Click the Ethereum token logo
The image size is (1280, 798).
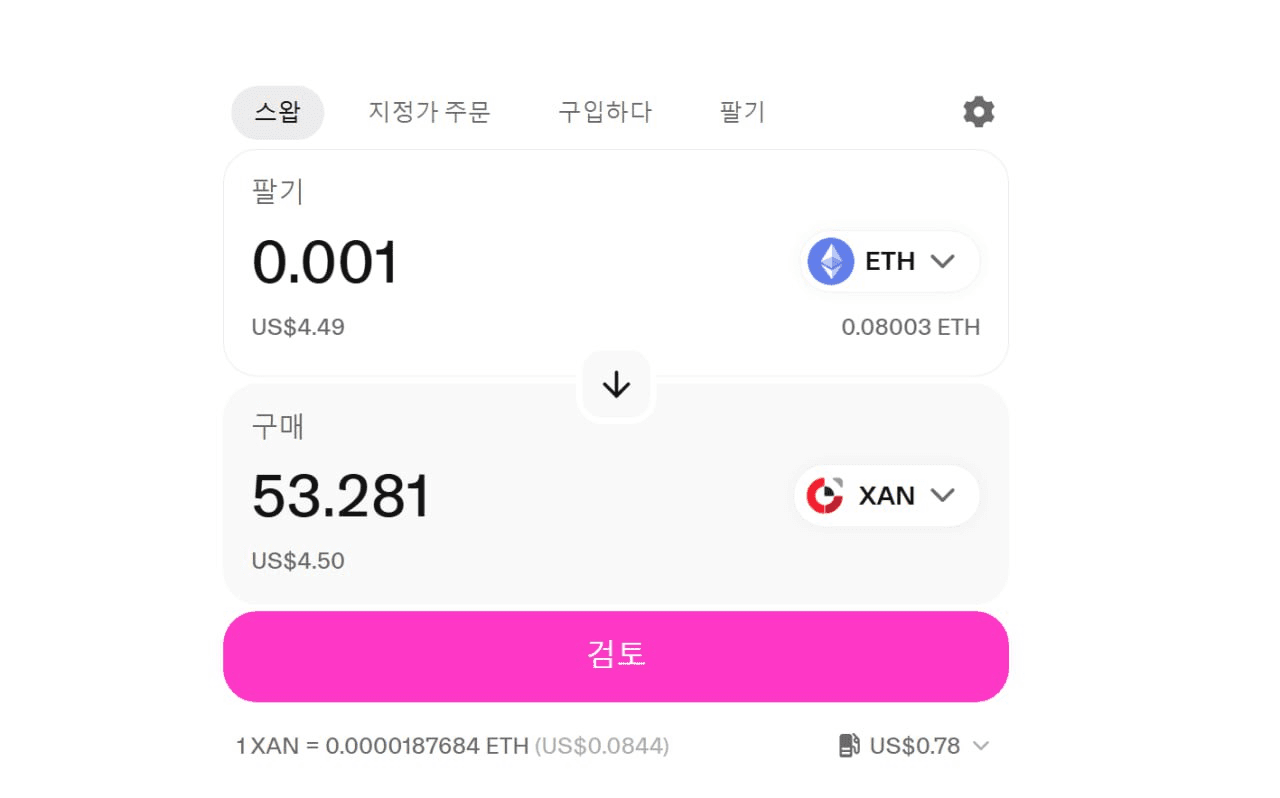click(x=831, y=262)
